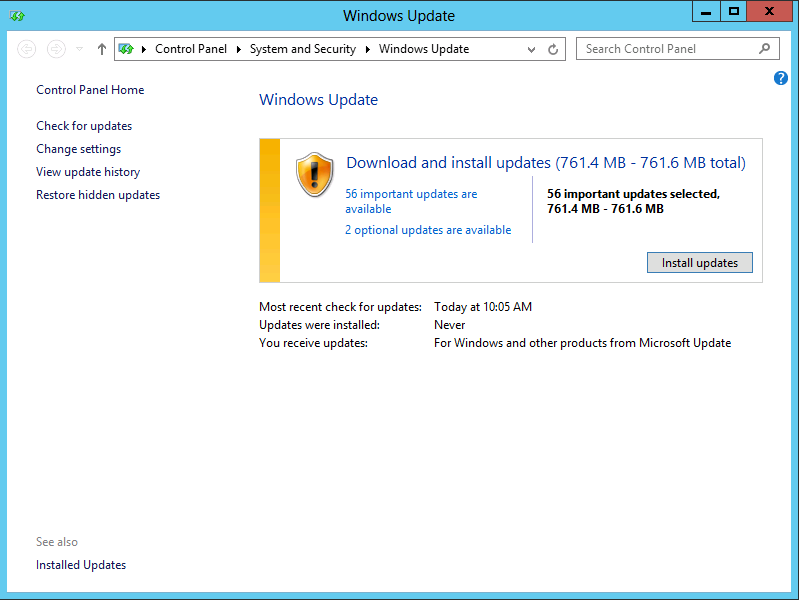Image resolution: width=799 pixels, height=600 pixels.
Task: Click the orange warning shield icon
Action: coord(314,174)
